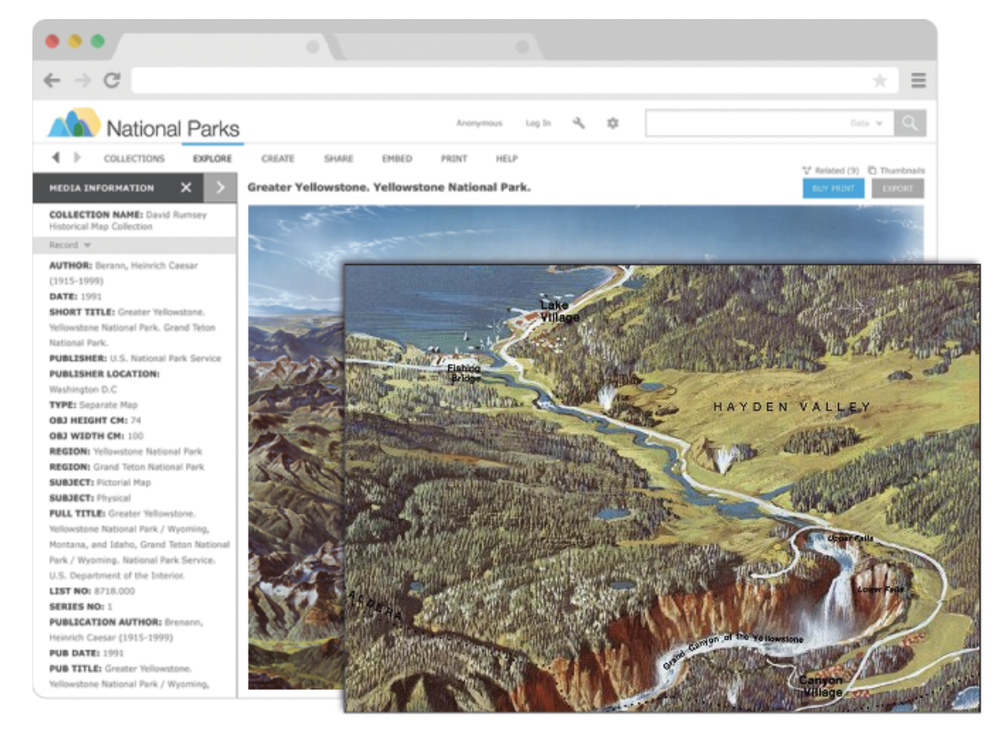
Task: Switch to the Create tab
Action: (x=277, y=159)
